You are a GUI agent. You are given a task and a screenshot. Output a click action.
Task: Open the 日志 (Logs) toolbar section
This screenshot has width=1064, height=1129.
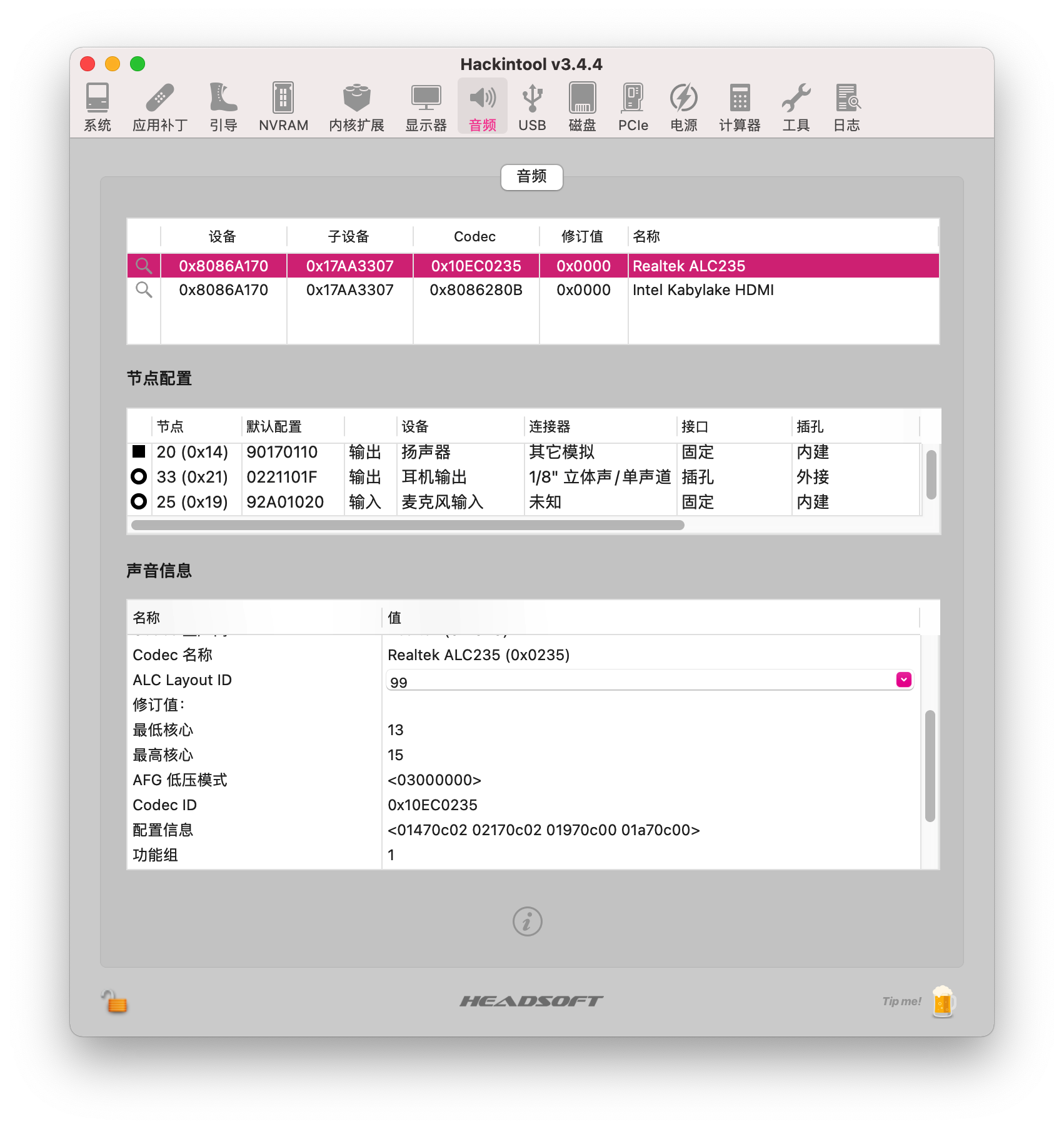point(847,108)
